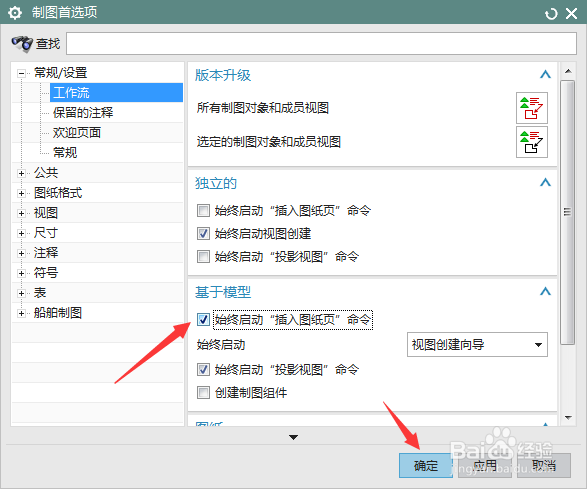Image resolution: width=587 pixels, height=489 pixels.
Task: Expand the 尺寸 tree node
Action: pyautogui.click(x=21, y=233)
